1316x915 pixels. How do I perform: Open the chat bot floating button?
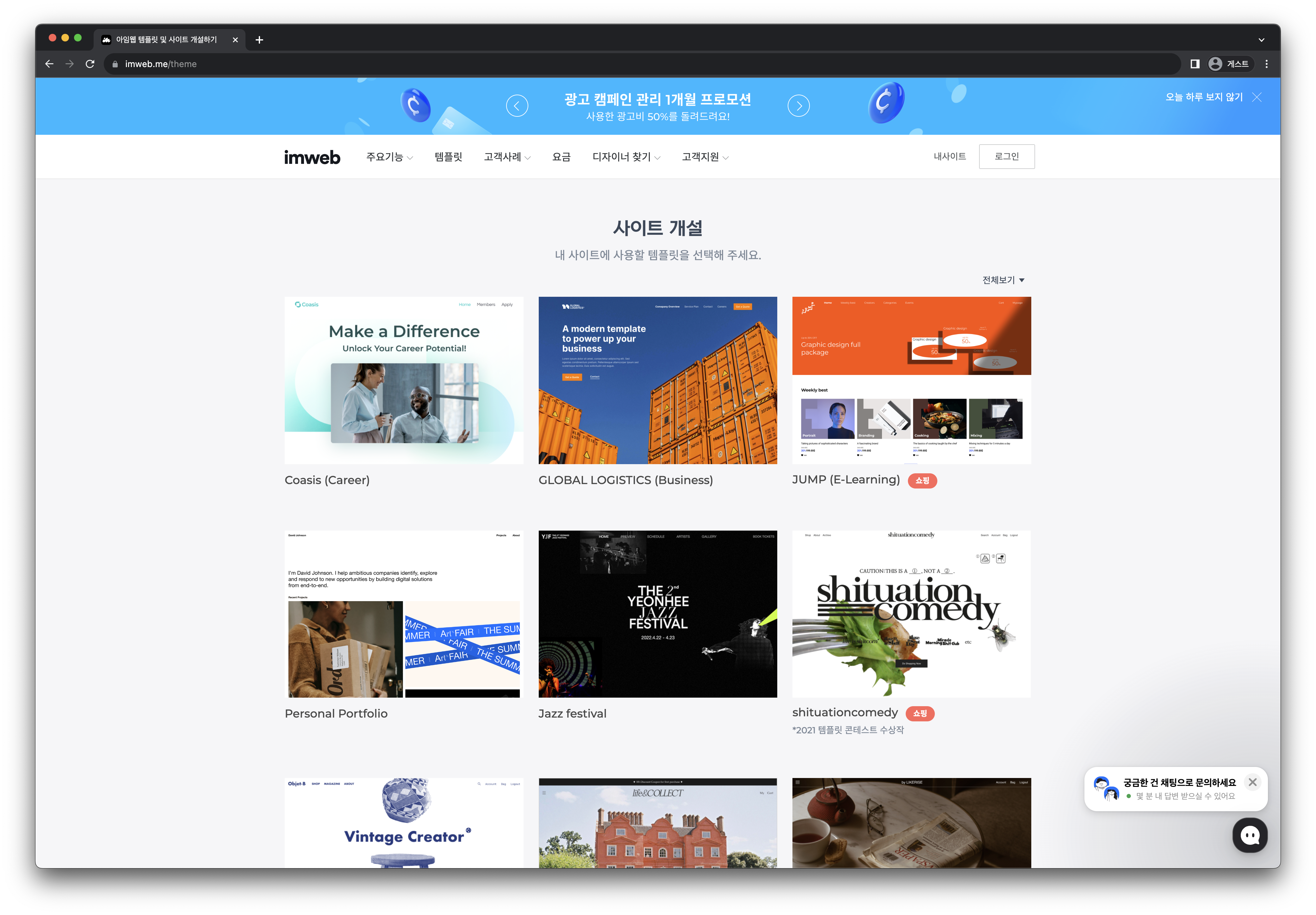pos(1250,835)
